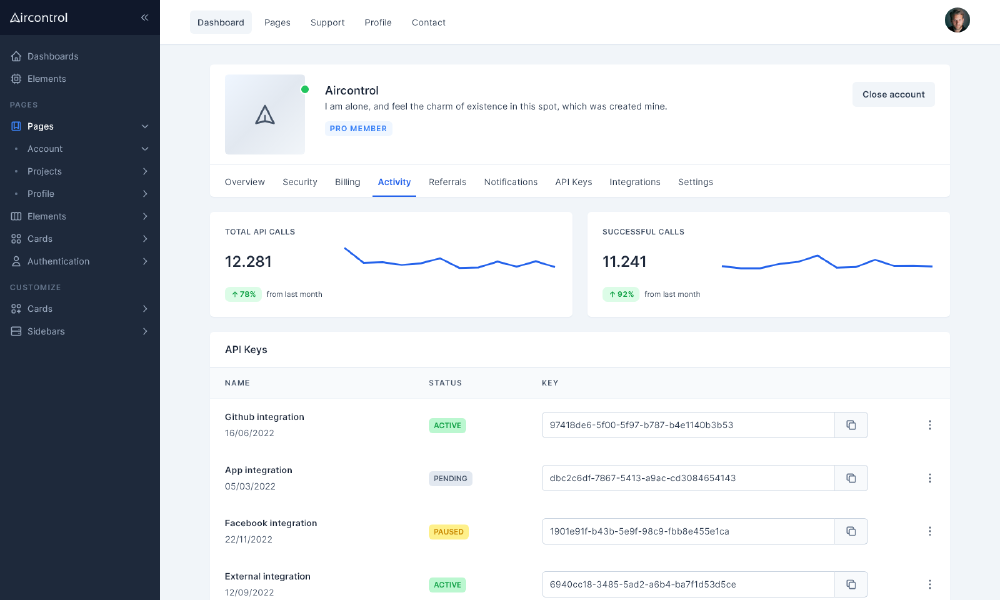
Task: Copy the Github integration API key
Action: click(x=851, y=425)
